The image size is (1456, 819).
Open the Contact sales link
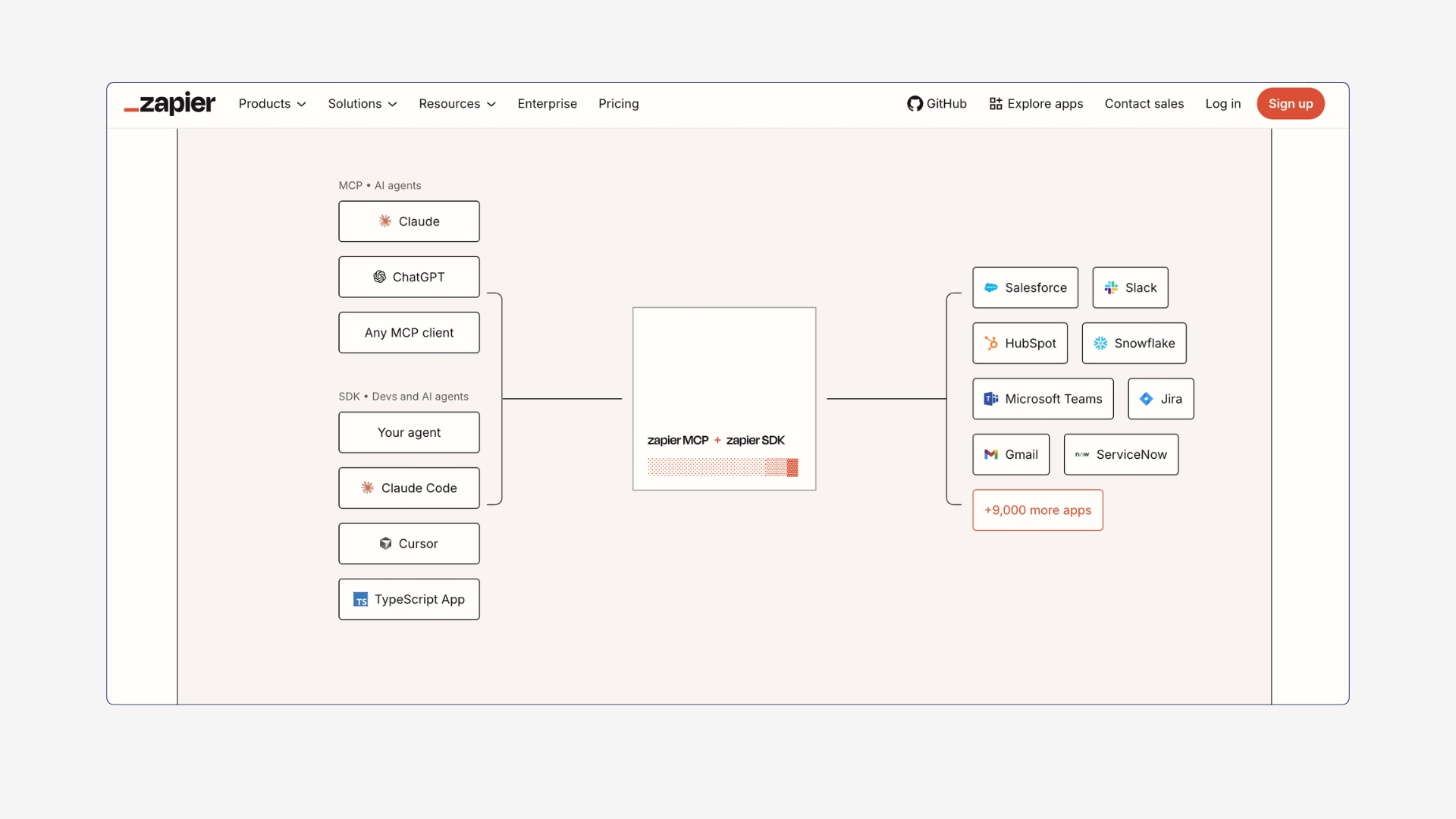1144,104
